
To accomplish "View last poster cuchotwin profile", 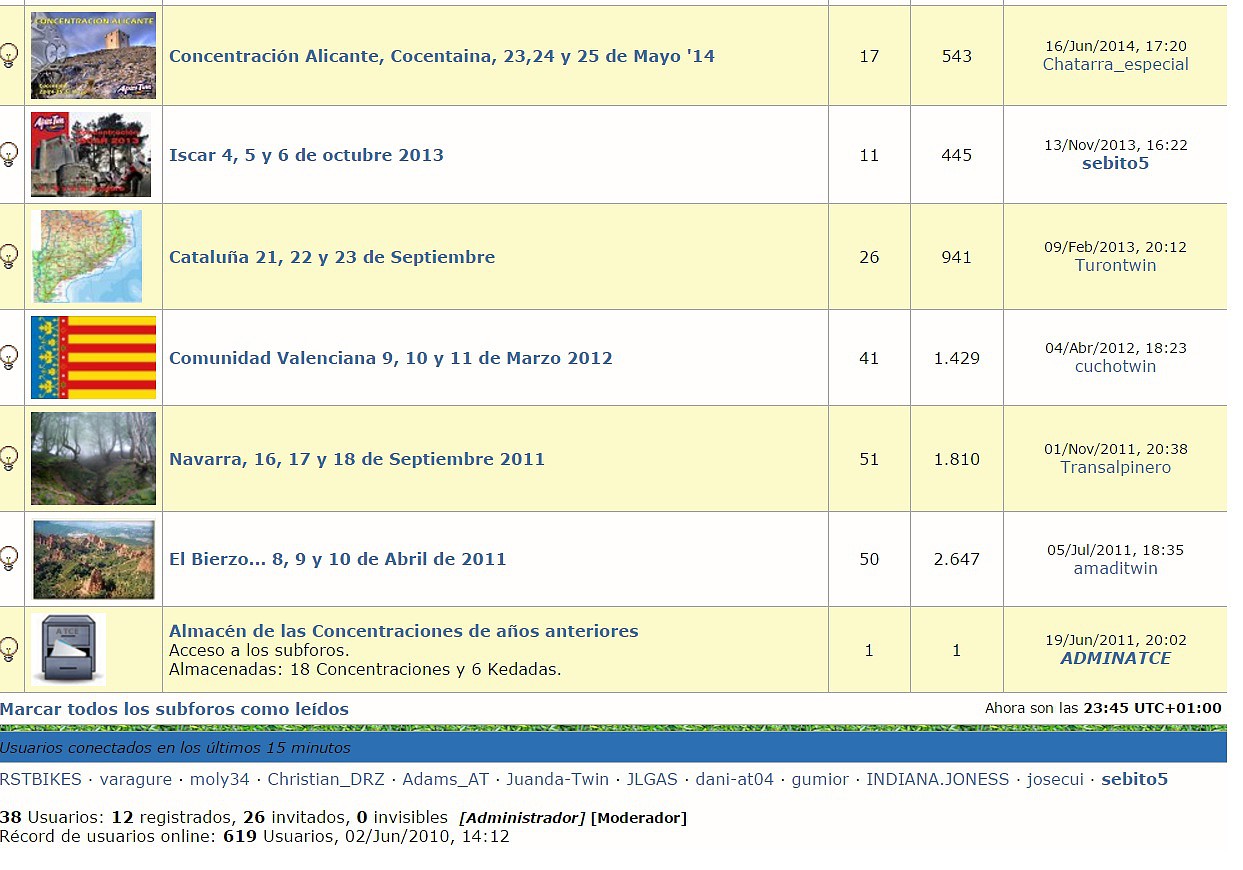I will pos(1115,366).
